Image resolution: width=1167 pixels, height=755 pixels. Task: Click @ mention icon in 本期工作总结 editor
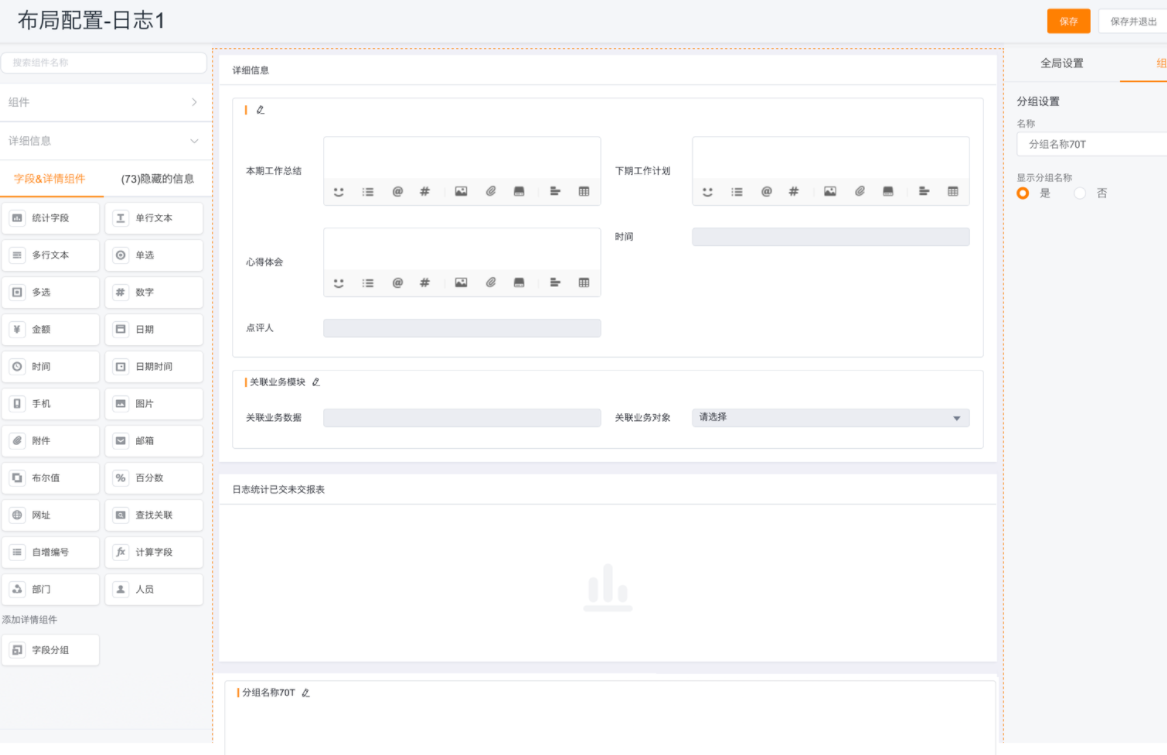click(397, 191)
